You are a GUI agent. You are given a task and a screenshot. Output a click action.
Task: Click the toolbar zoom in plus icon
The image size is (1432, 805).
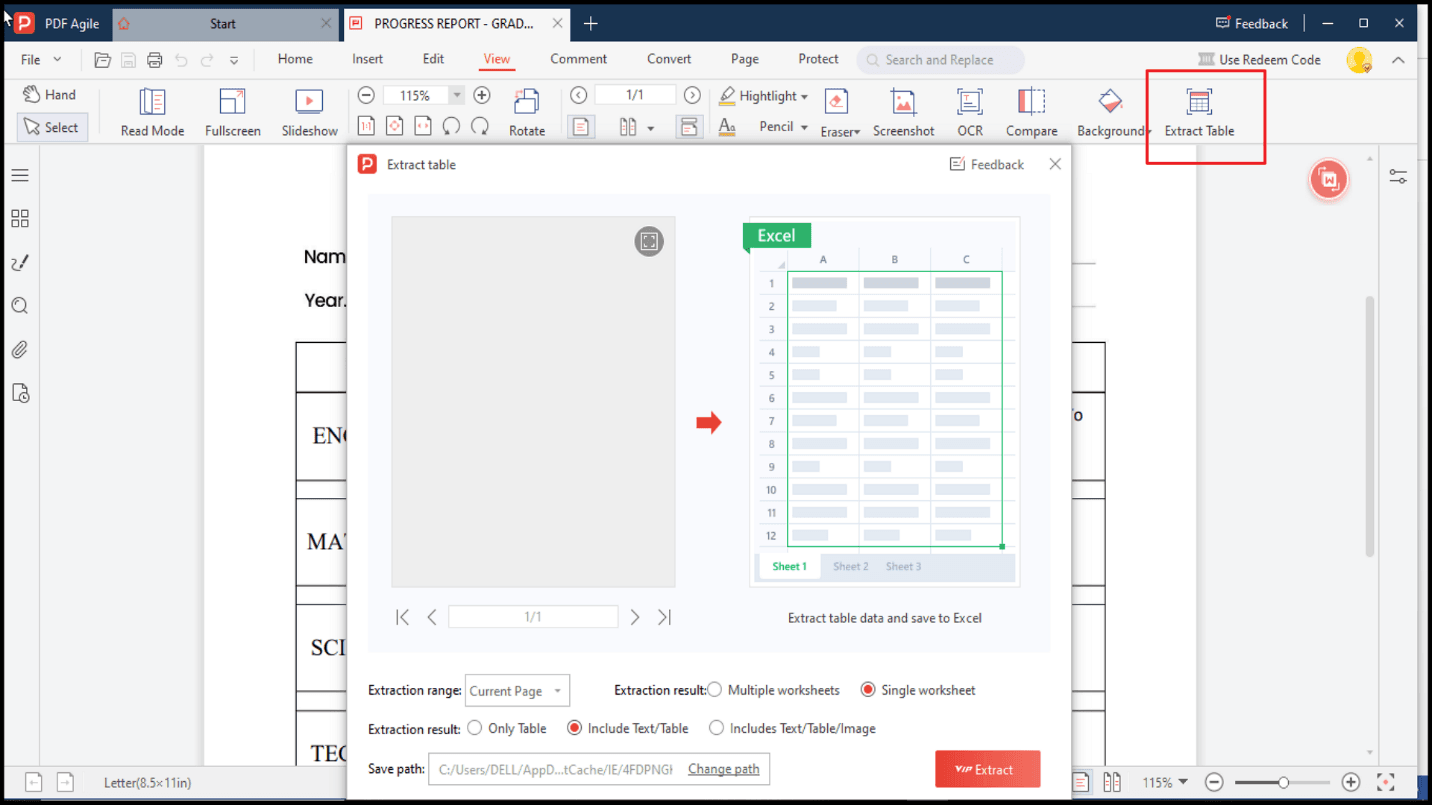[x=482, y=95]
